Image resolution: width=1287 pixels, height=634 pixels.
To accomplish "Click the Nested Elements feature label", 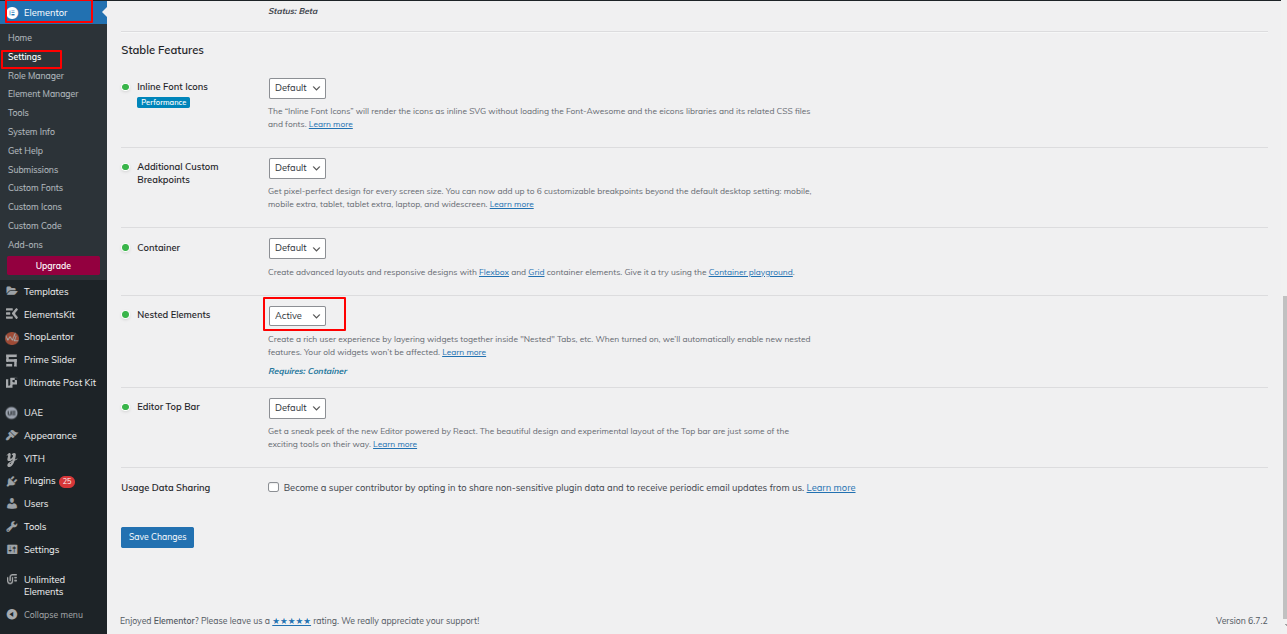I will 174,315.
